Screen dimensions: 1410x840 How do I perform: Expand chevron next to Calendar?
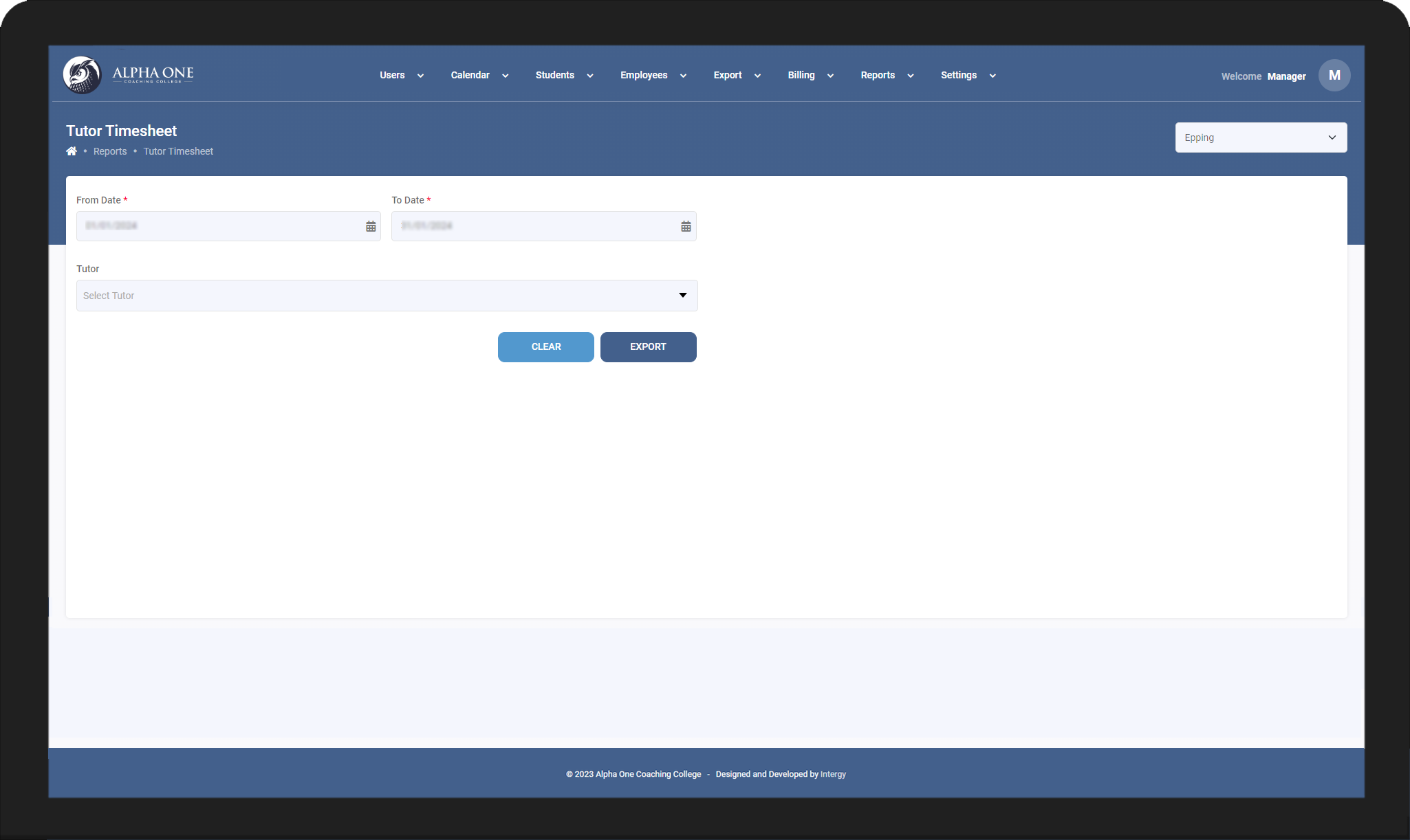(506, 76)
